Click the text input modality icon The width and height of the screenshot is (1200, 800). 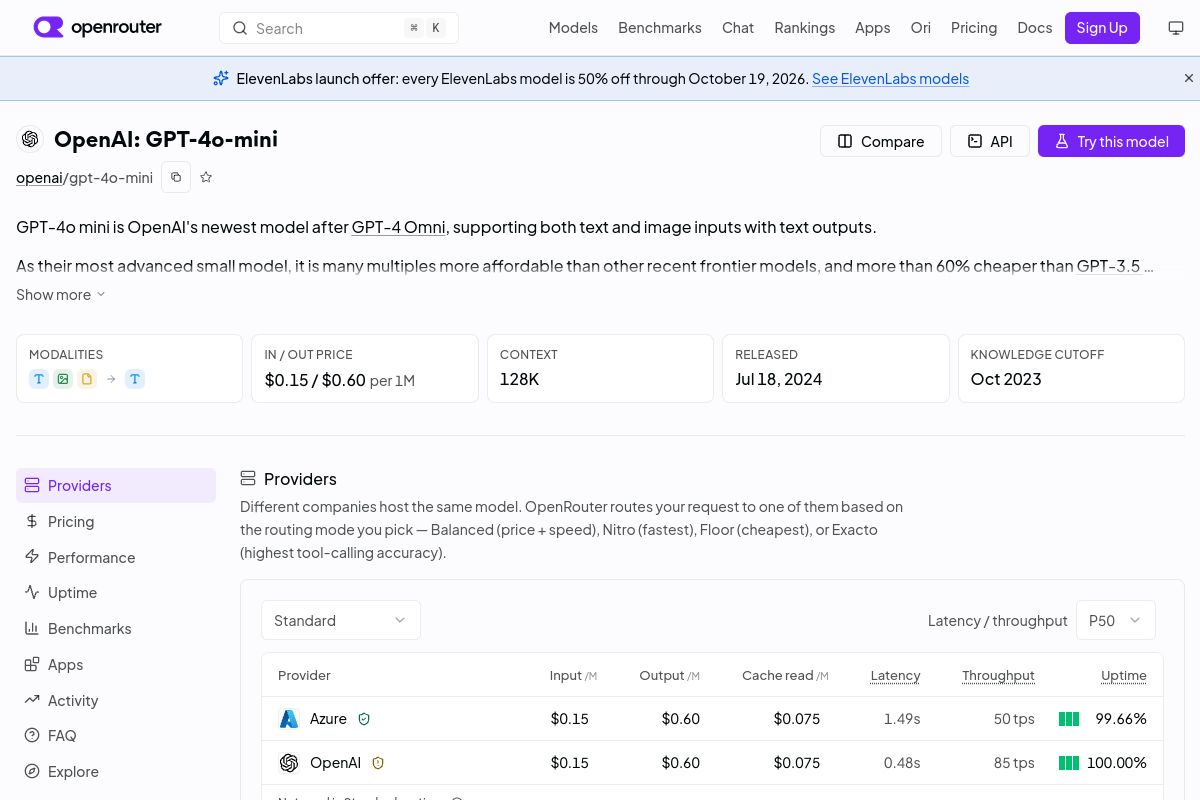[x=39, y=379]
